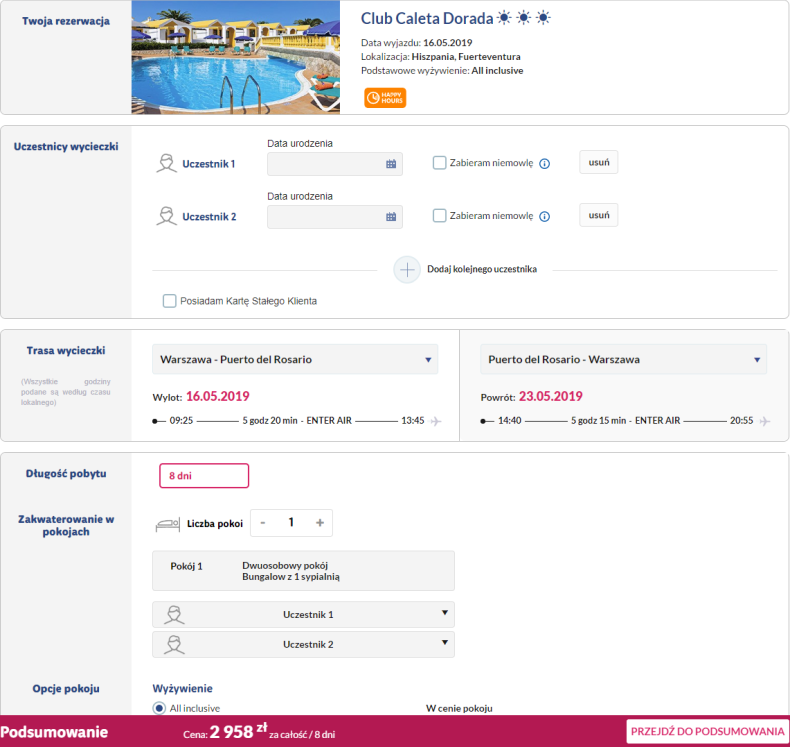Image resolution: width=790 pixels, height=747 pixels.
Task: Click avatar icon in room Uczestnik 1 selector
Action: (x=174, y=615)
